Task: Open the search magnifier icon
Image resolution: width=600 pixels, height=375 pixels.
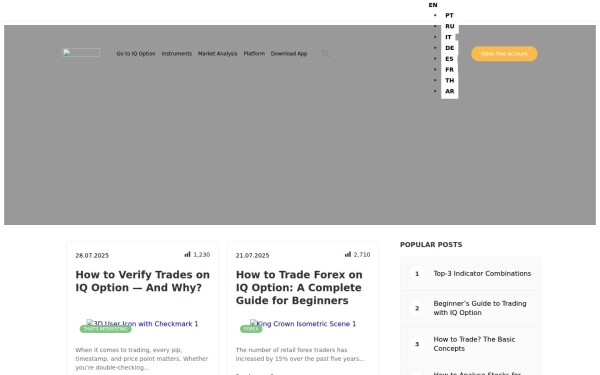Action: click(325, 54)
